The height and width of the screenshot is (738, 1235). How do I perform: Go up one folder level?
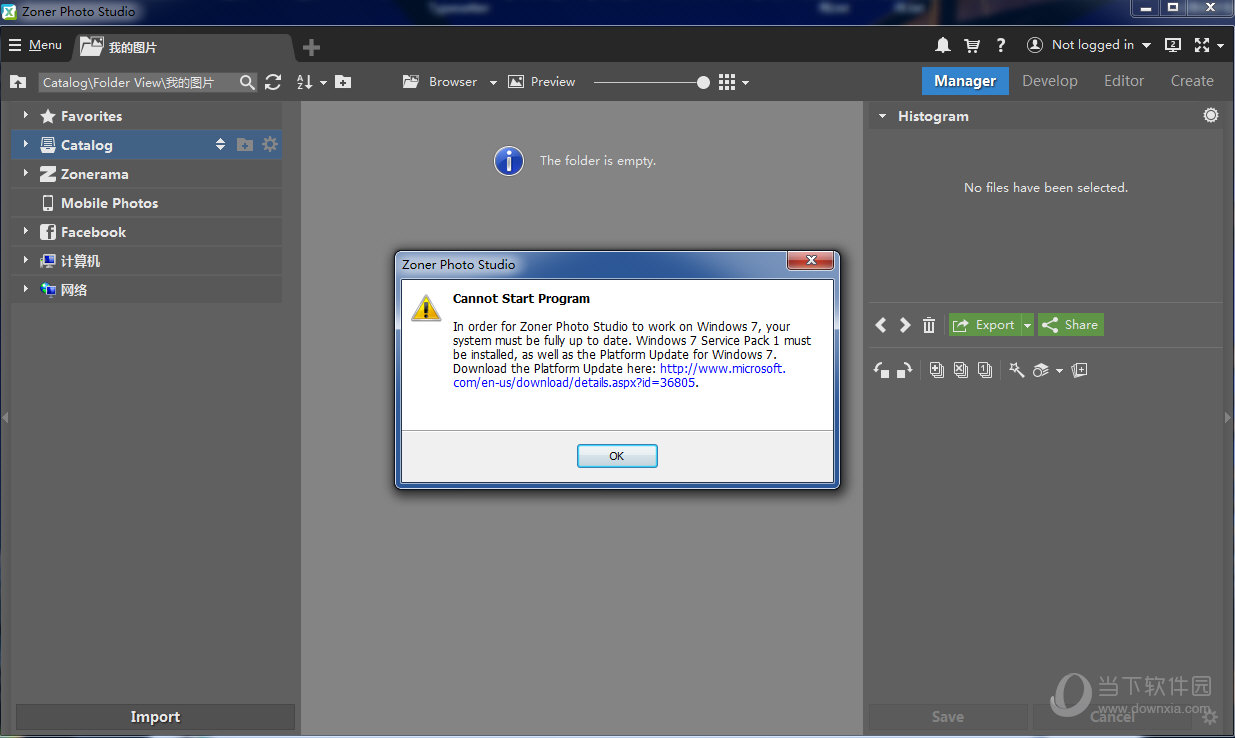[x=18, y=82]
